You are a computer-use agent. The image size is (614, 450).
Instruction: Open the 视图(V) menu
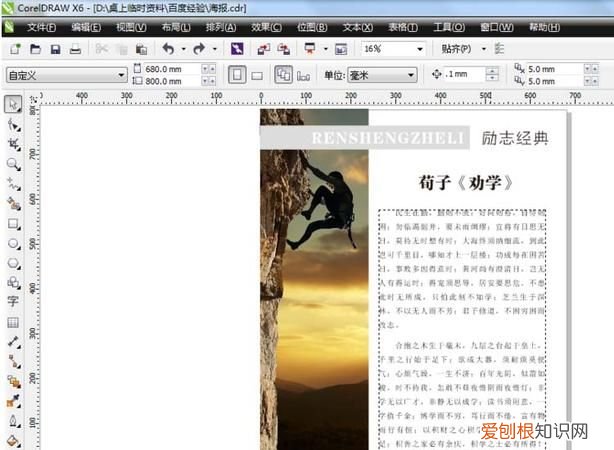point(131,27)
